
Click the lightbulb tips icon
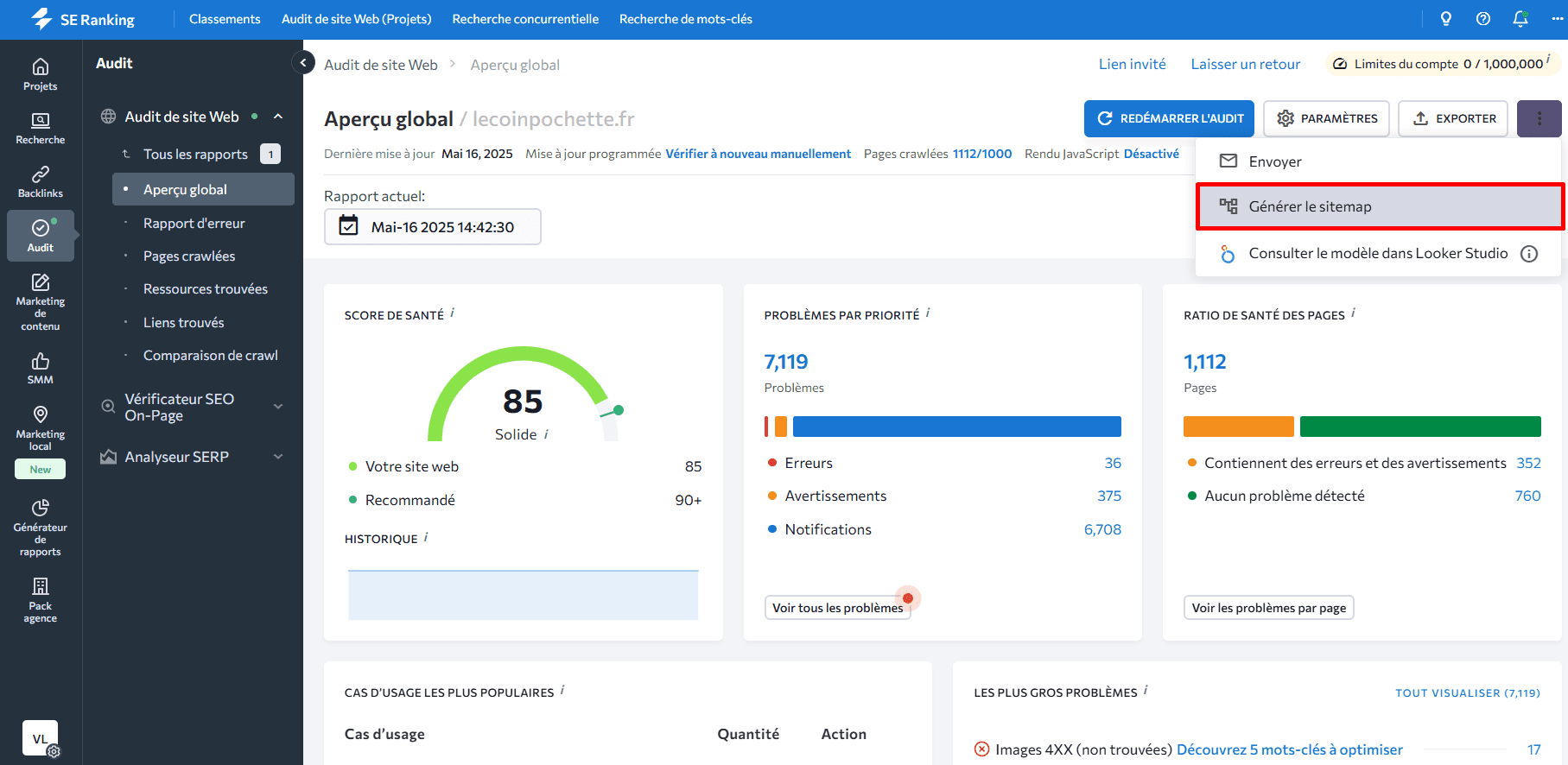[1445, 19]
